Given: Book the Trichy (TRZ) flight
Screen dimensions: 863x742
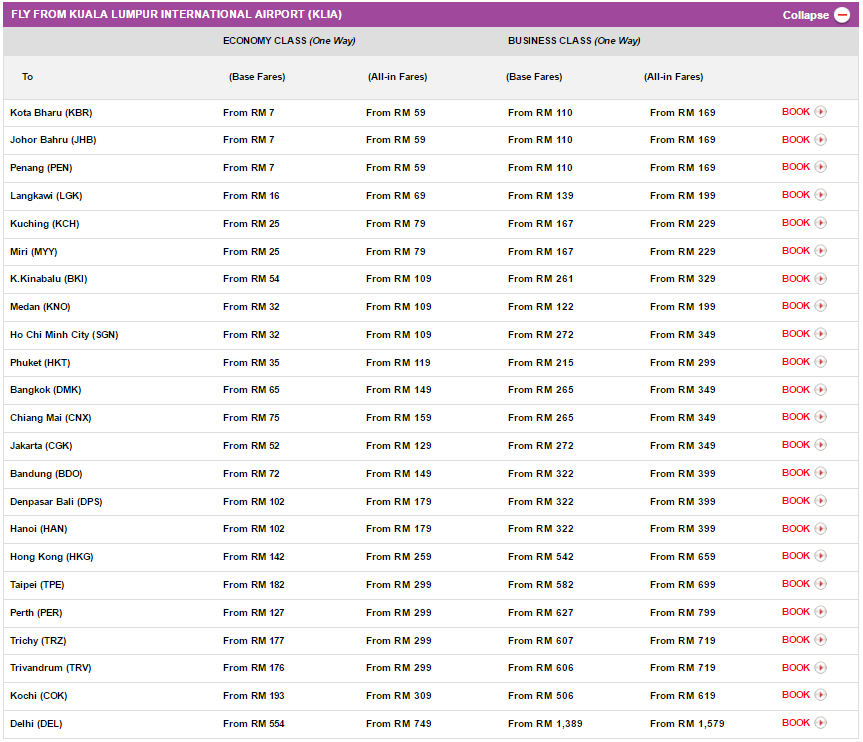Looking at the screenshot, I should click(796, 640).
